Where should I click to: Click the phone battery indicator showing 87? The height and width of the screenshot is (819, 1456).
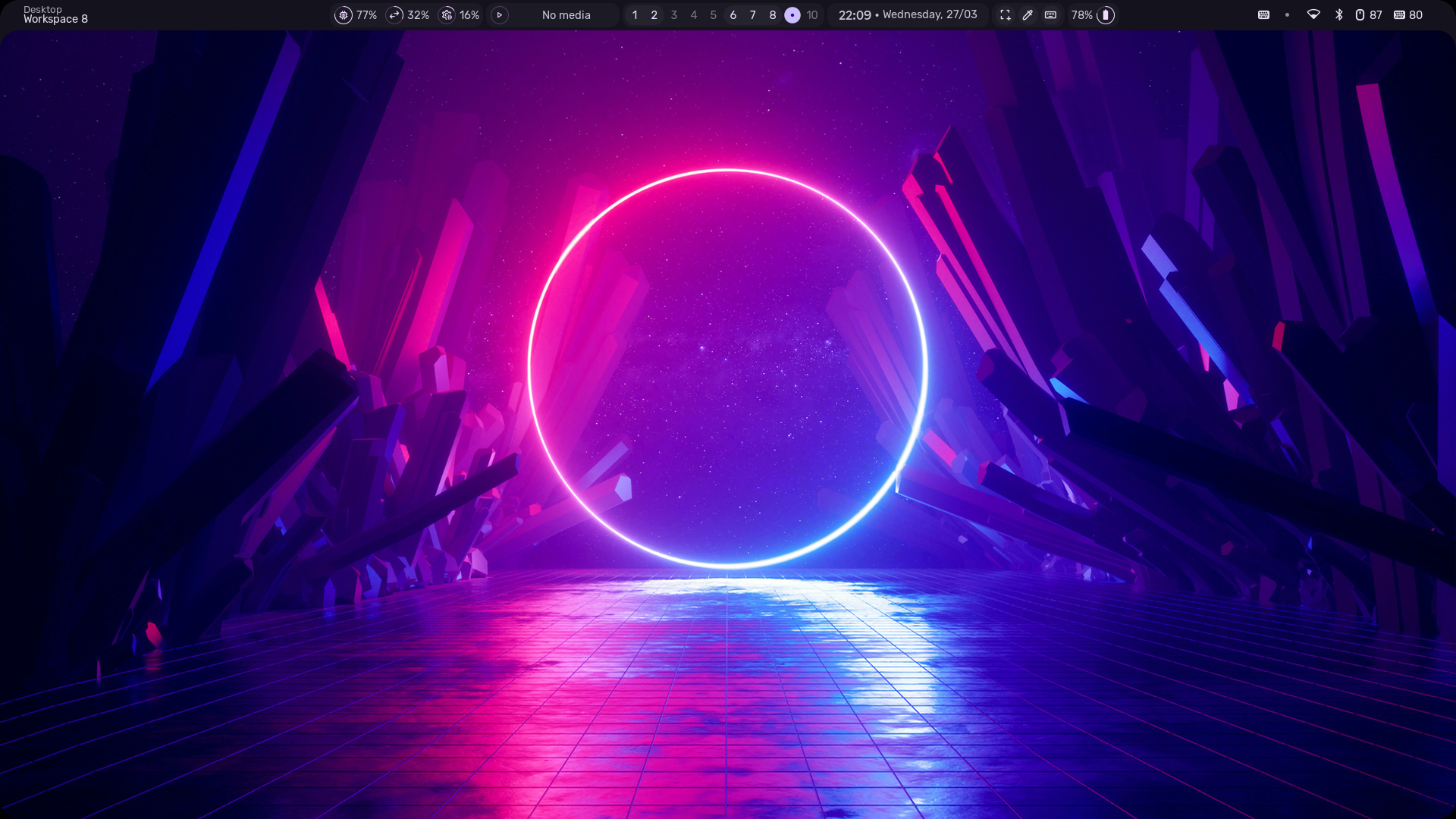point(1368,14)
